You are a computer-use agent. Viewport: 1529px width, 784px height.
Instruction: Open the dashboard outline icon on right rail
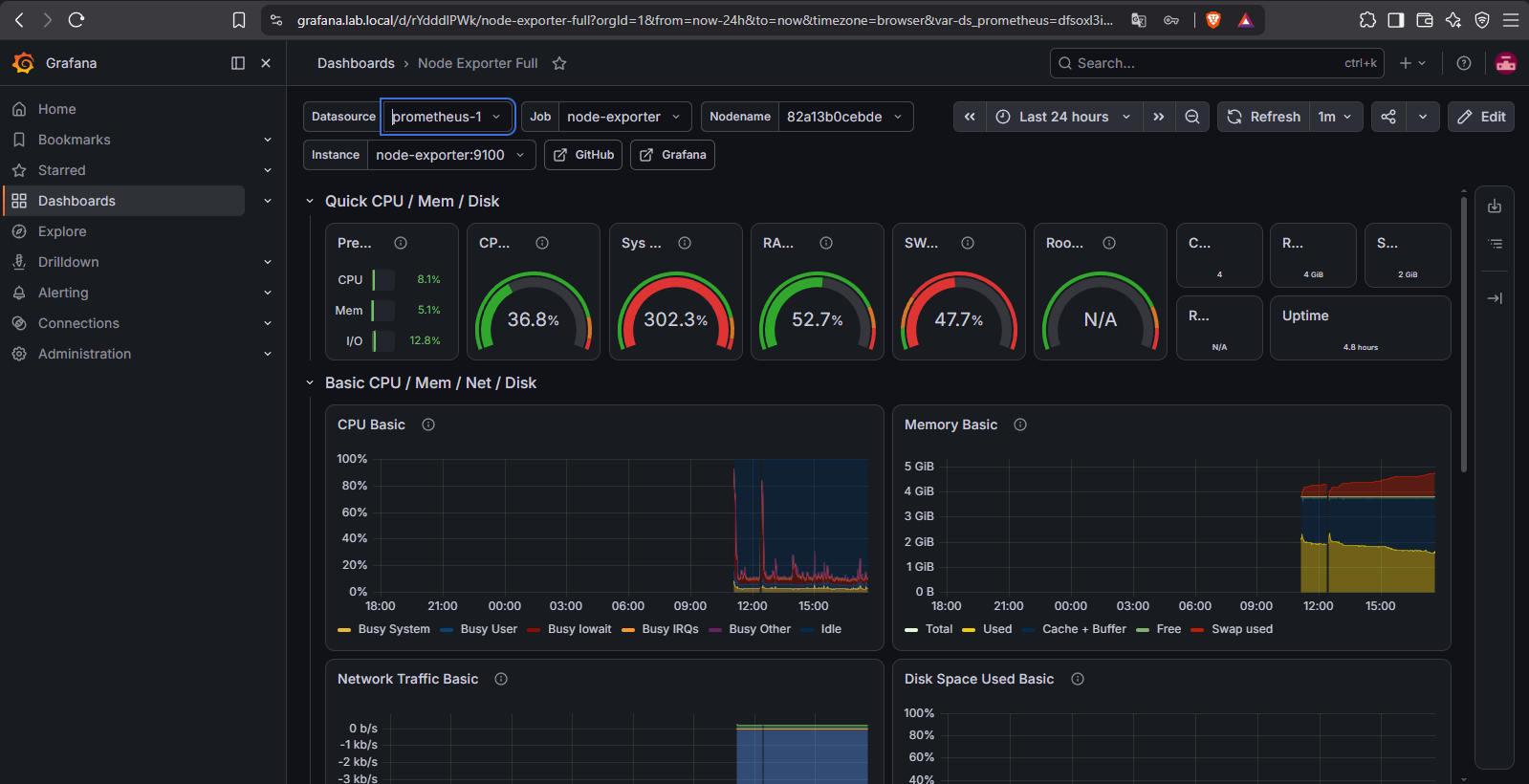[1495, 244]
